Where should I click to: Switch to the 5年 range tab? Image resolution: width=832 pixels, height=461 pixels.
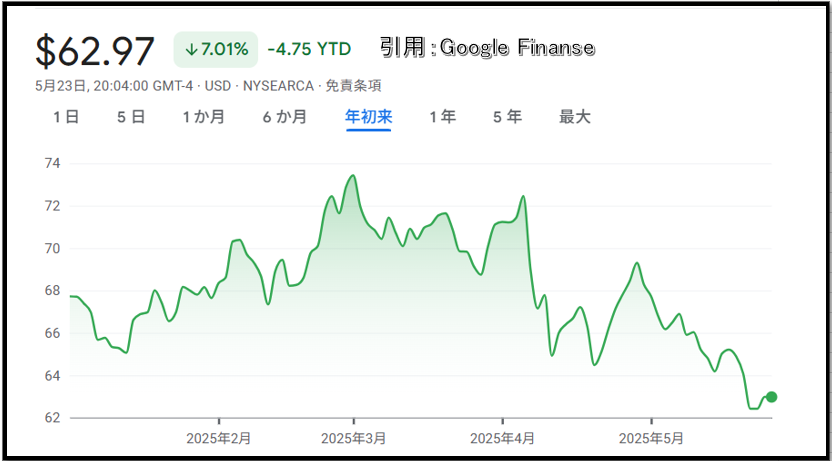507,117
